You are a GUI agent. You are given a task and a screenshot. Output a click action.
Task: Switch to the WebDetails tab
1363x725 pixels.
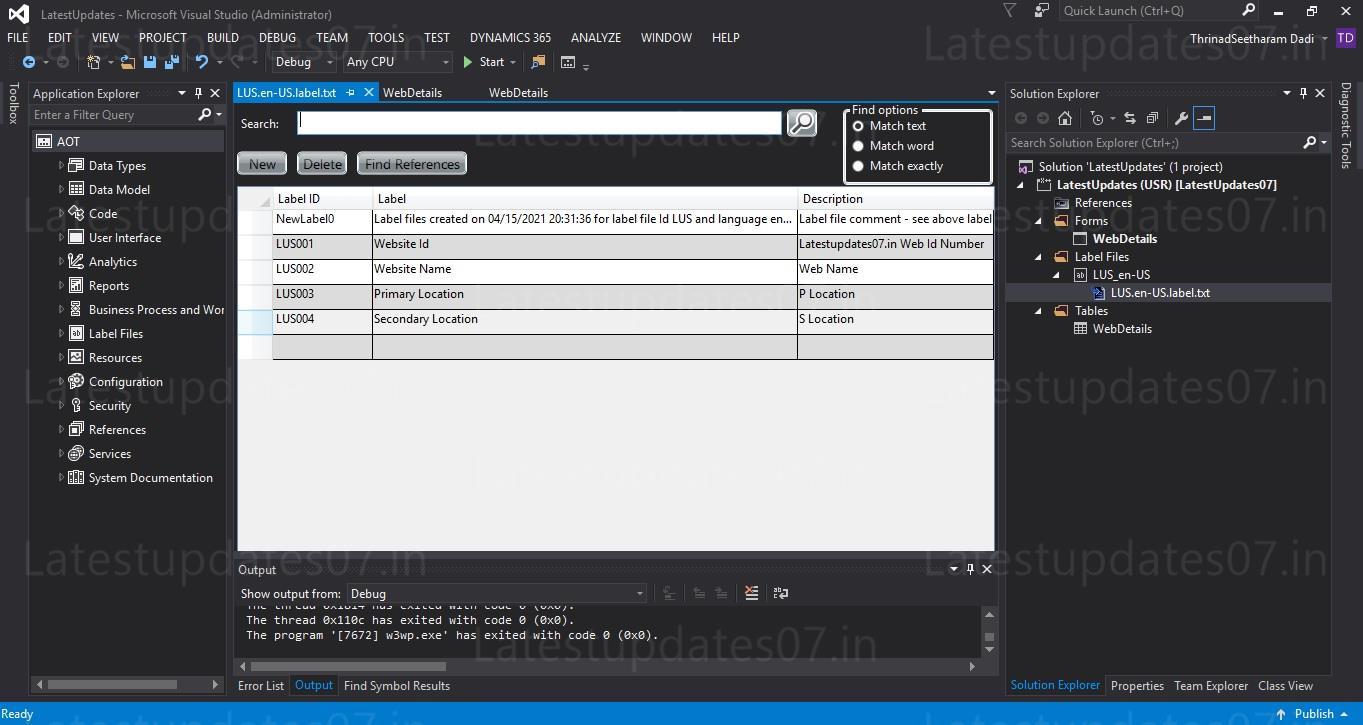point(413,92)
